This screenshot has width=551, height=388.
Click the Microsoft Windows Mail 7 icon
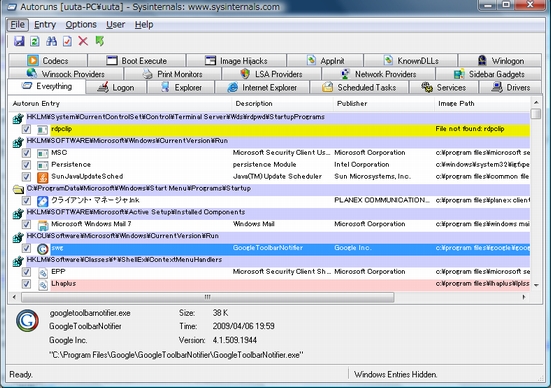click(43, 225)
